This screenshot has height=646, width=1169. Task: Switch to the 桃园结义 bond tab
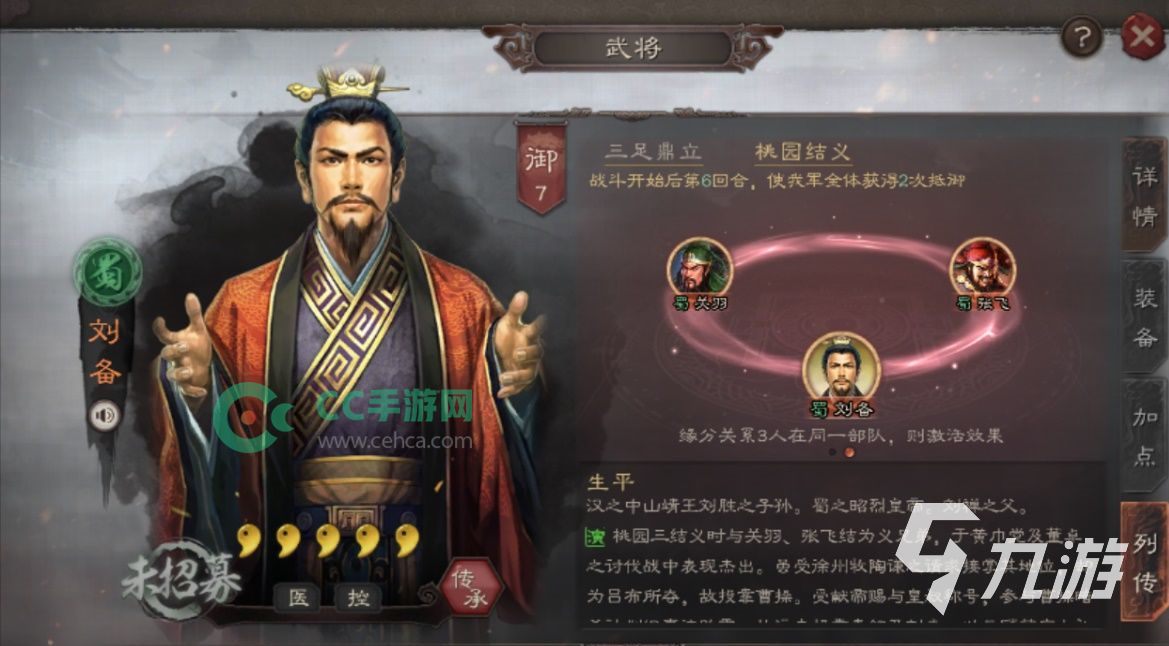(x=802, y=152)
